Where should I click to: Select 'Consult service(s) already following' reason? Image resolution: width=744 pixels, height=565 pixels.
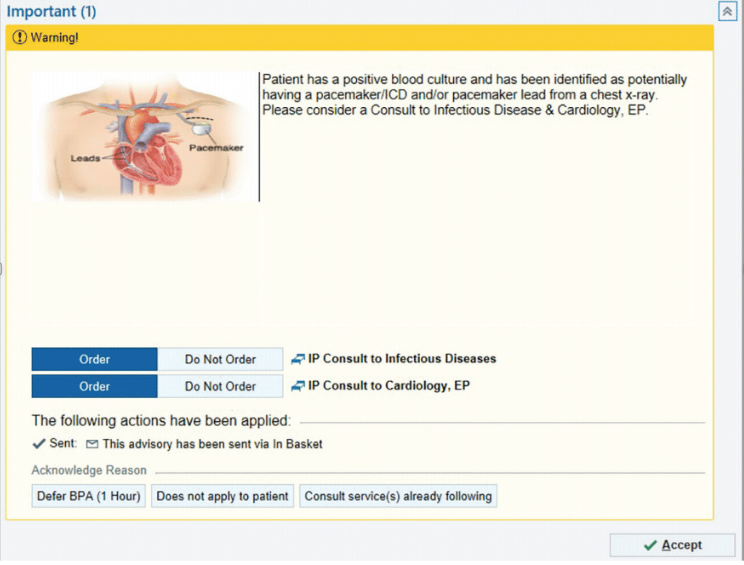tap(397, 496)
